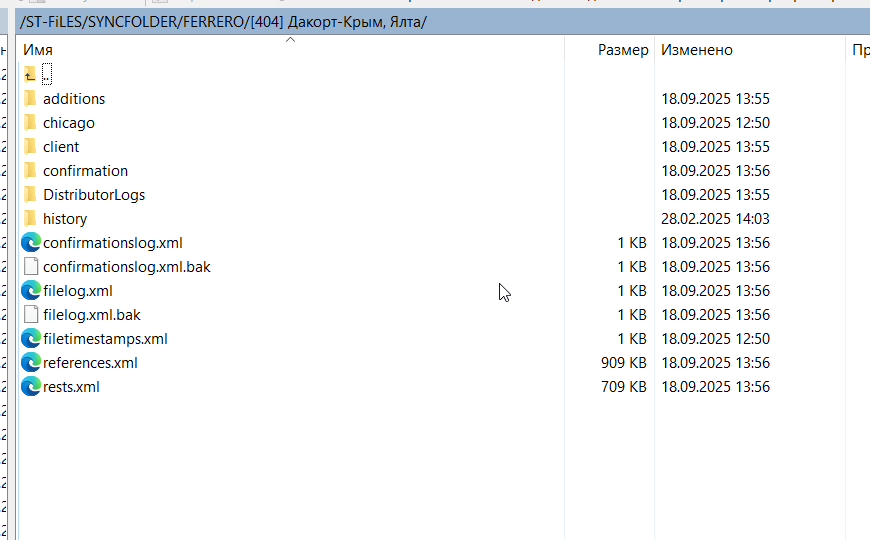
Task: Click the history date 28.02.2025 14:03
Action: coord(715,218)
